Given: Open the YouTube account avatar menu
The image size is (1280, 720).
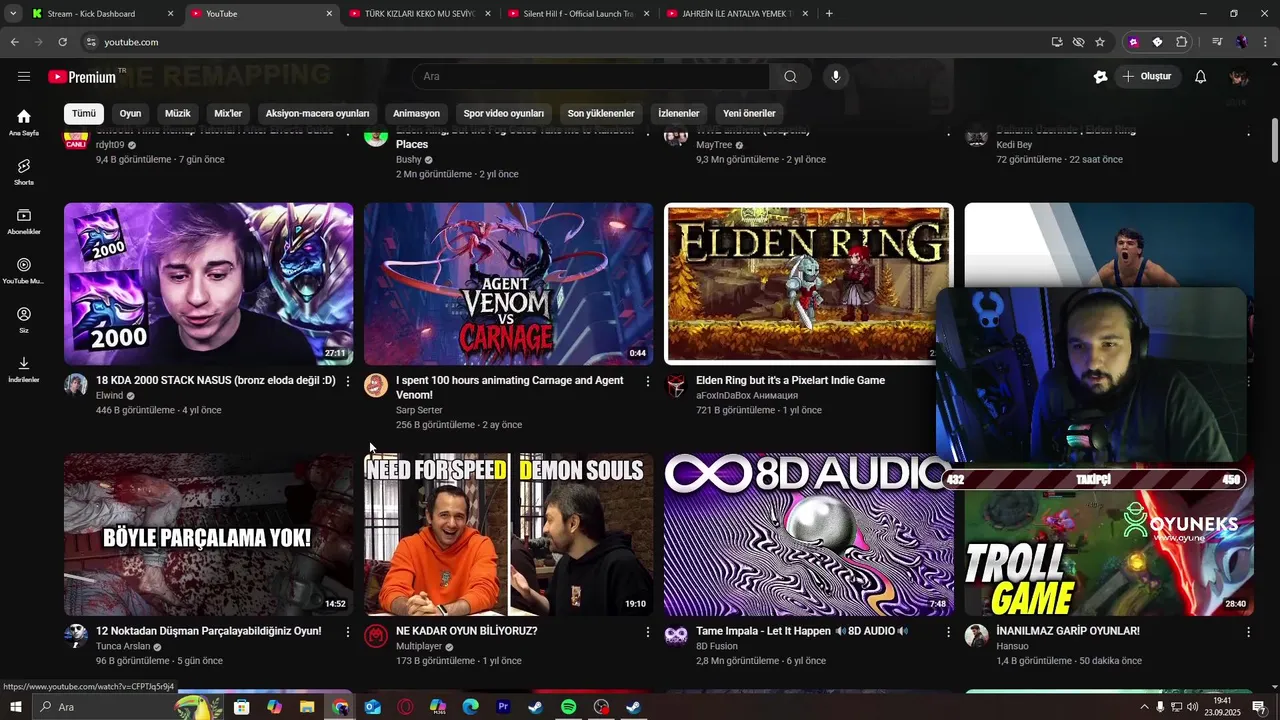Looking at the screenshot, I should [x=1239, y=77].
